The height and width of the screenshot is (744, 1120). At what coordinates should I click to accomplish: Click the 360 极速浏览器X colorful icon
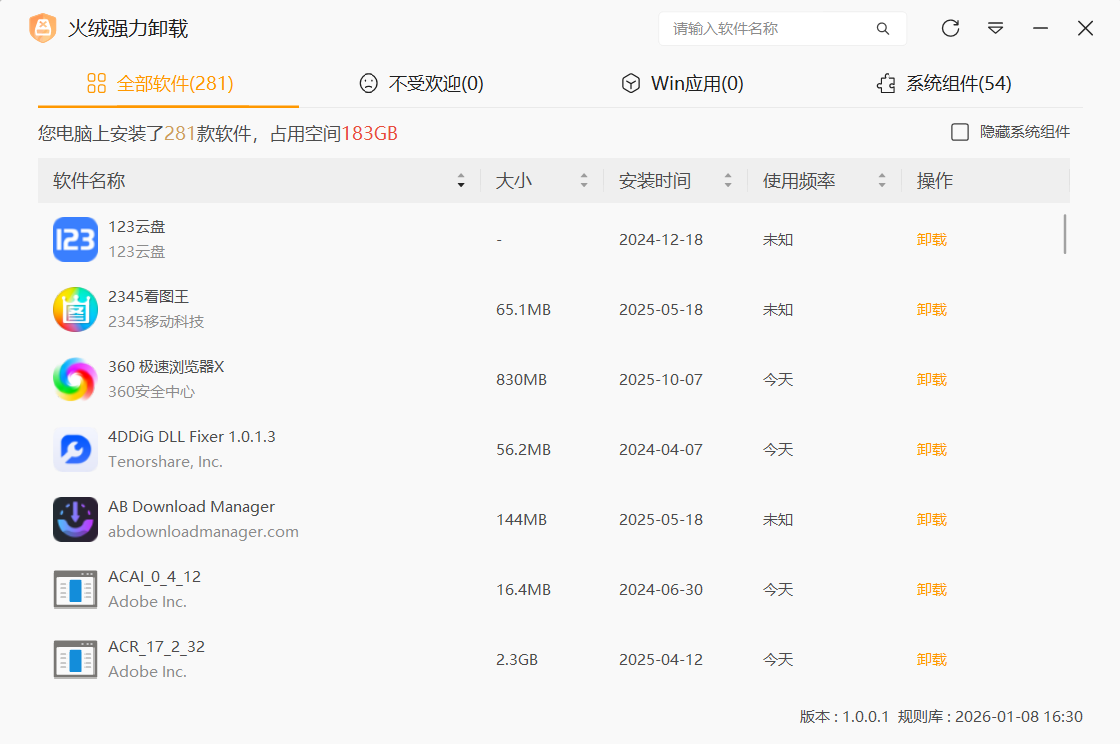75,379
